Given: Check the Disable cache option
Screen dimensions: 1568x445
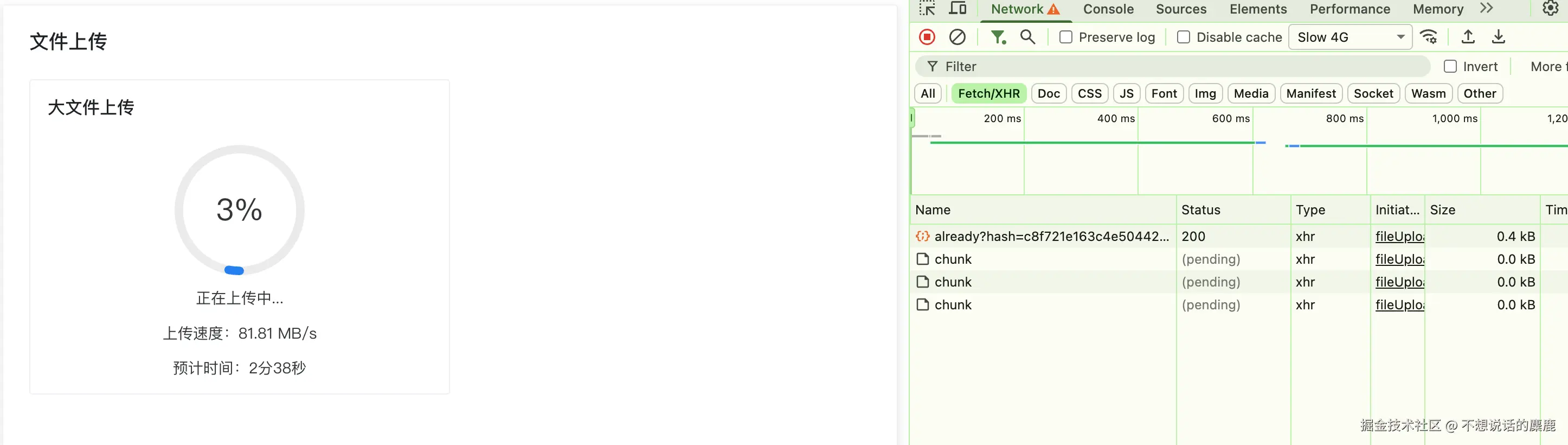Looking at the screenshot, I should tap(1183, 37).
